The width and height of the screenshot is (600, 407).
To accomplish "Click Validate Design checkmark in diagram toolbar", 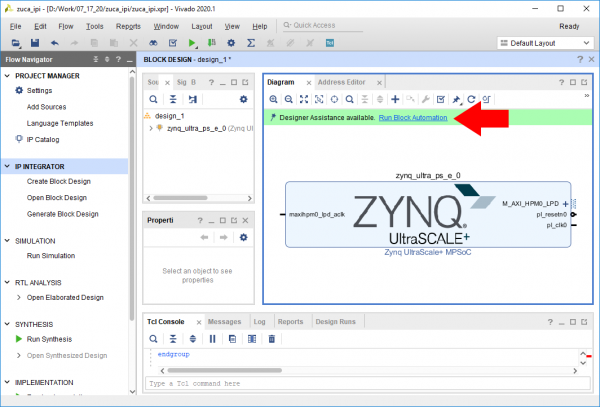I will 441,100.
